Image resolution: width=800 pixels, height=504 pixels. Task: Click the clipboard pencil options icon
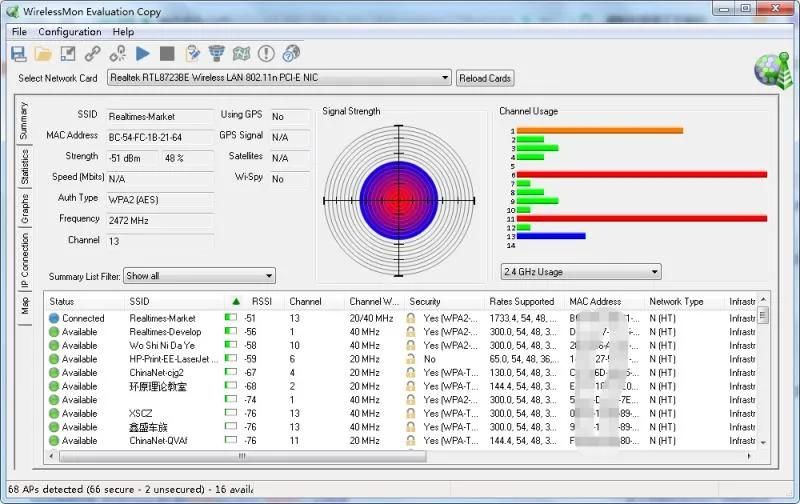[192, 54]
